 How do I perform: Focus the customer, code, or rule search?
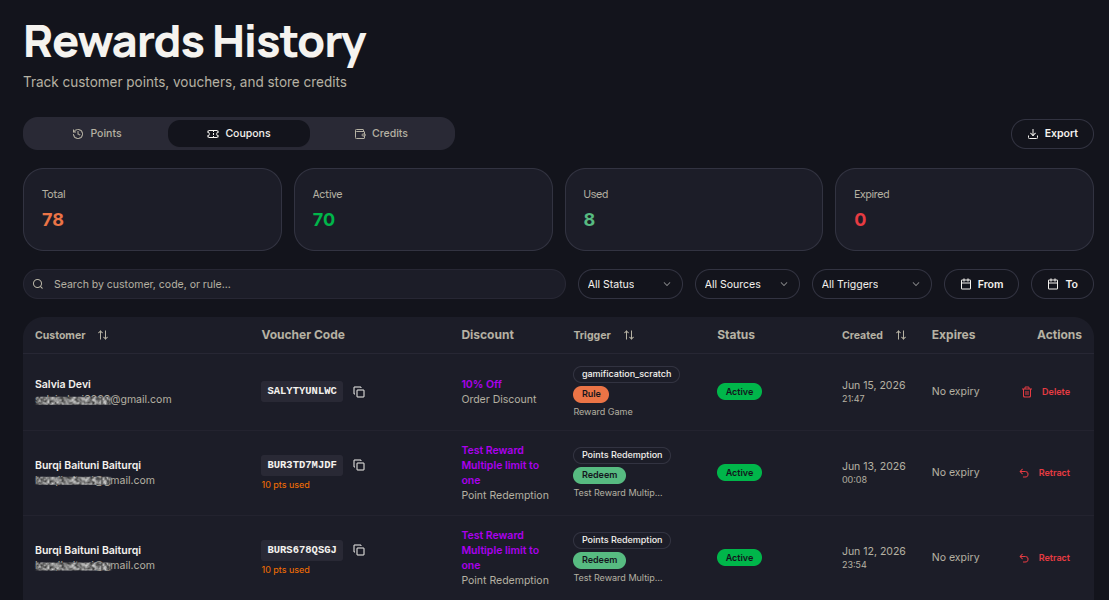coord(294,284)
